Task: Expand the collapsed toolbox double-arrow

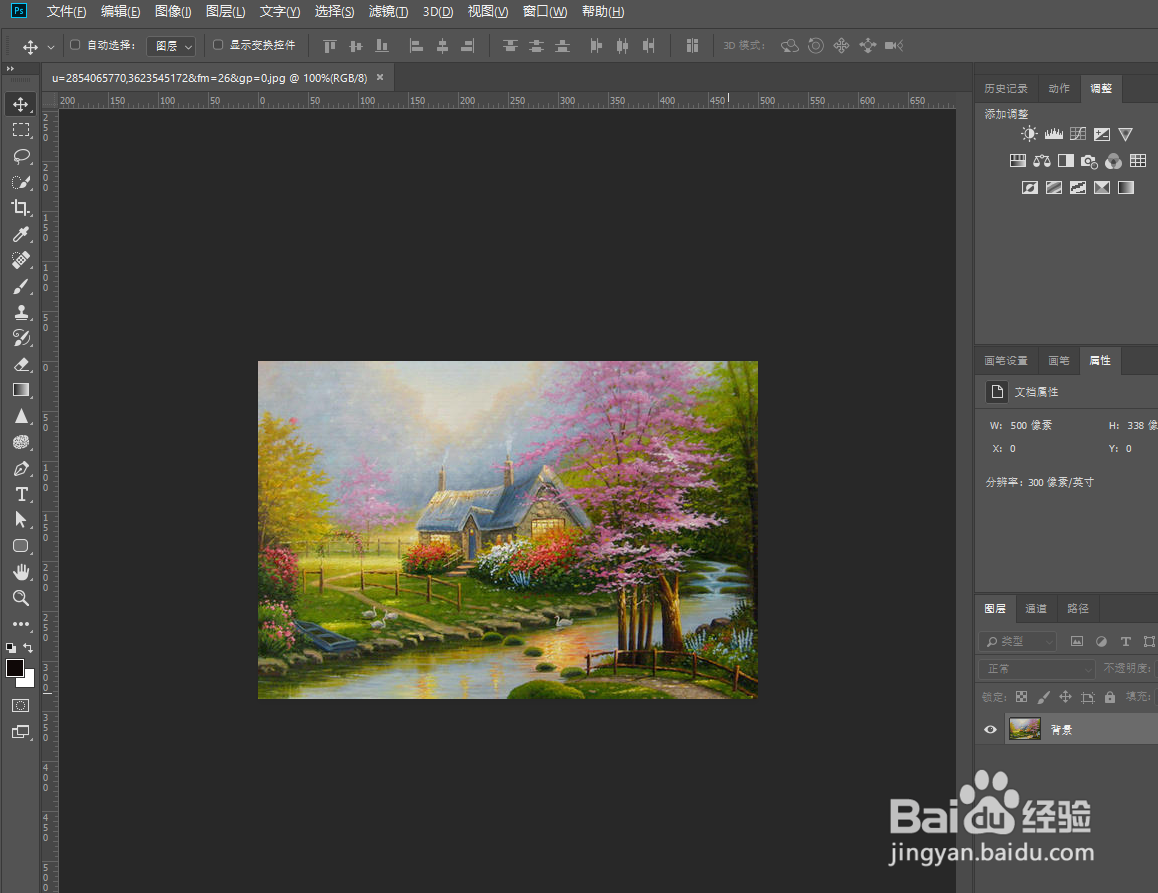Action: coord(10,69)
